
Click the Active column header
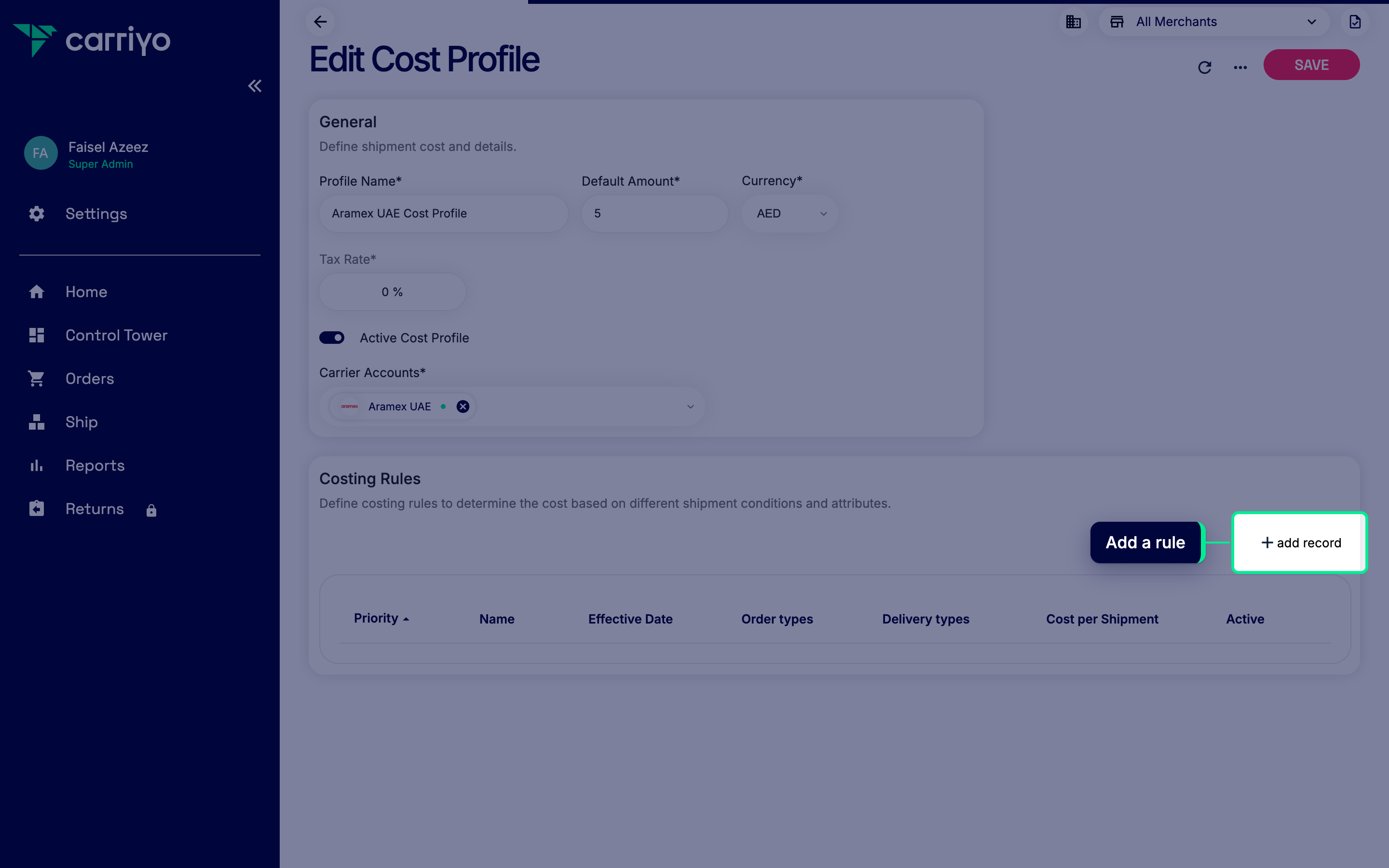(1245, 619)
